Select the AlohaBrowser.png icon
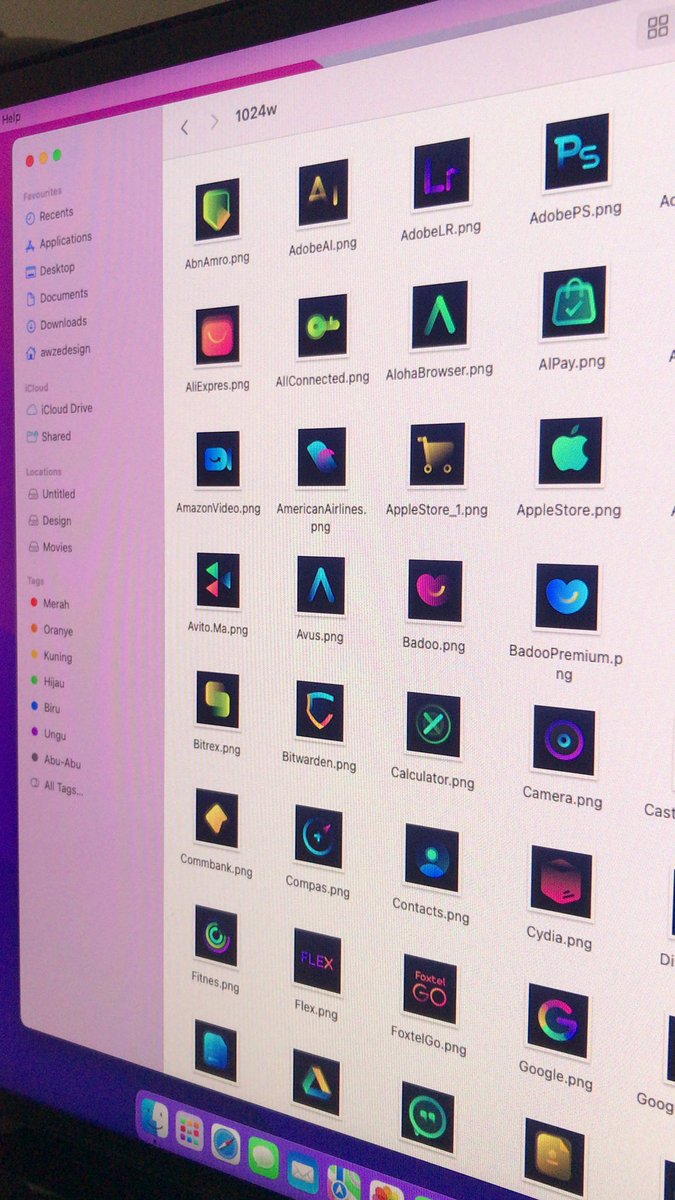The image size is (675, 1200). [x=439, y=315]
